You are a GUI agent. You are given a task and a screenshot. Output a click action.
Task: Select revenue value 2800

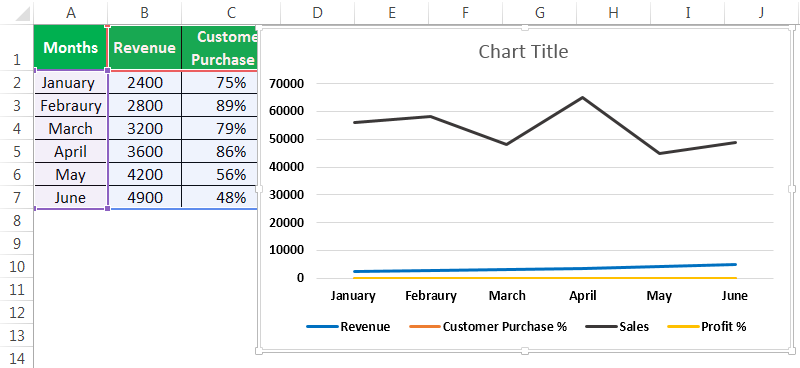[145, 105]
